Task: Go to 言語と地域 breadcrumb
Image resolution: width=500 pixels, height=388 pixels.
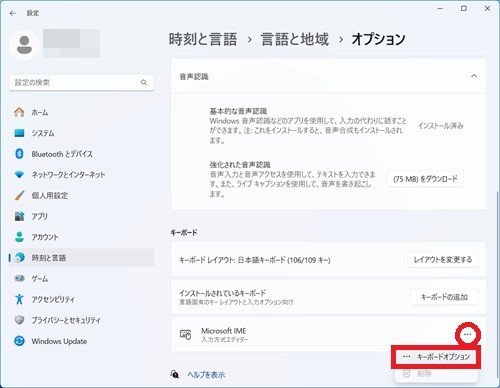Action: [x=295, y=39]
